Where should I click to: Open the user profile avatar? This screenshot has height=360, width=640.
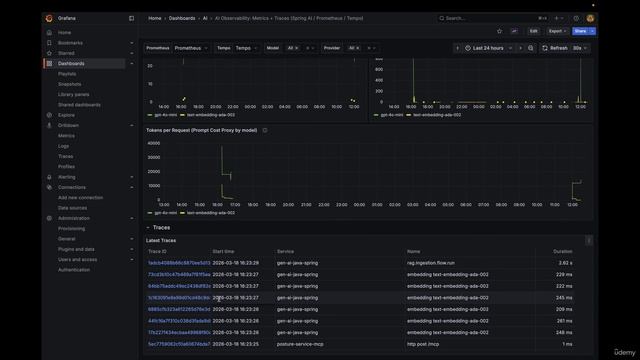point(590,18)
